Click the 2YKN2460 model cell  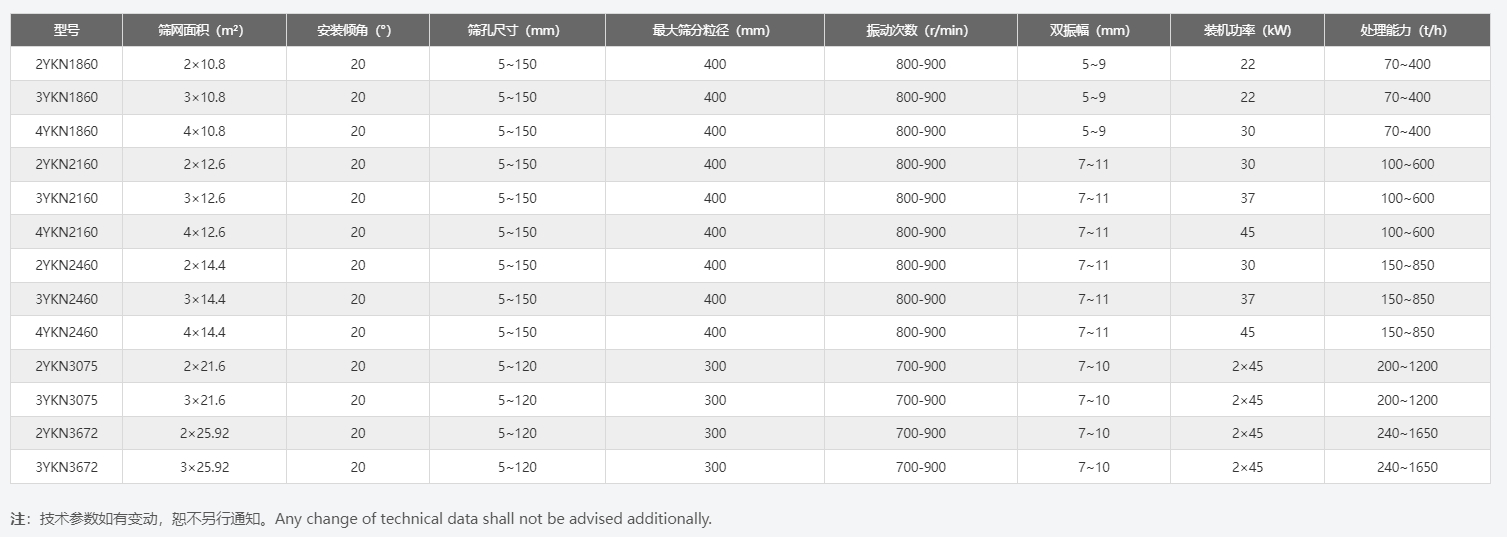[x=66, y=265]
